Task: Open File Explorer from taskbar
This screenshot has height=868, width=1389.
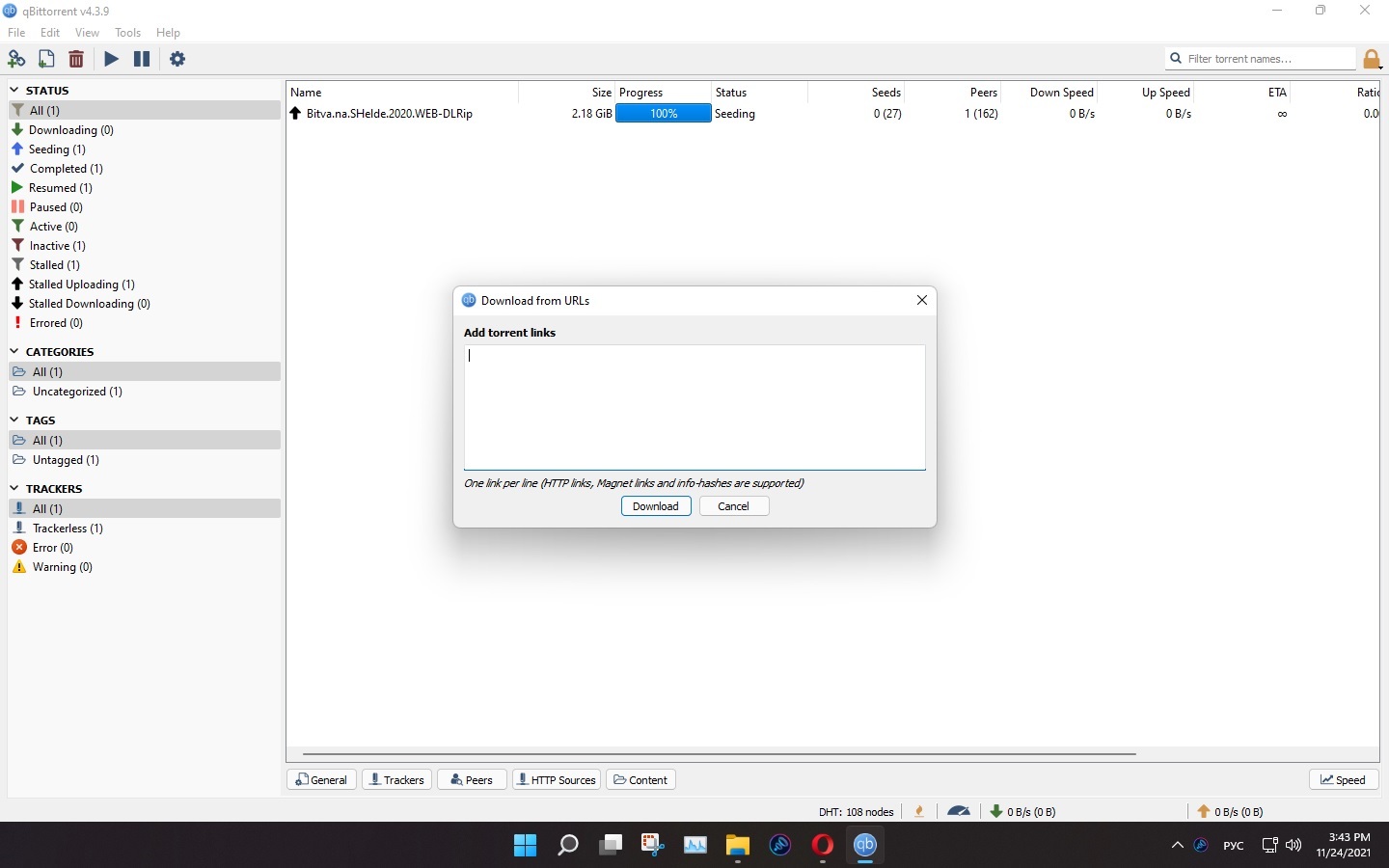Action: coord(738,845)
